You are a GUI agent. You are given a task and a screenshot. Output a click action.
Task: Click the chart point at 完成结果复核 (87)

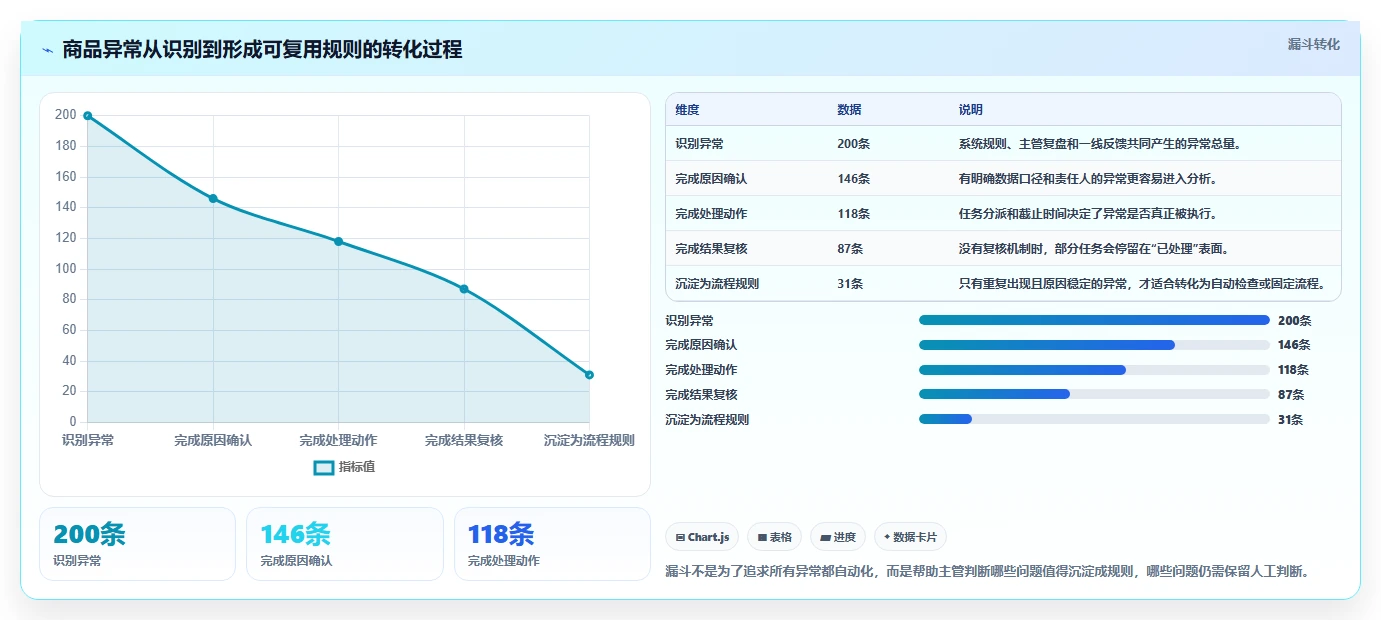point(464,289)
